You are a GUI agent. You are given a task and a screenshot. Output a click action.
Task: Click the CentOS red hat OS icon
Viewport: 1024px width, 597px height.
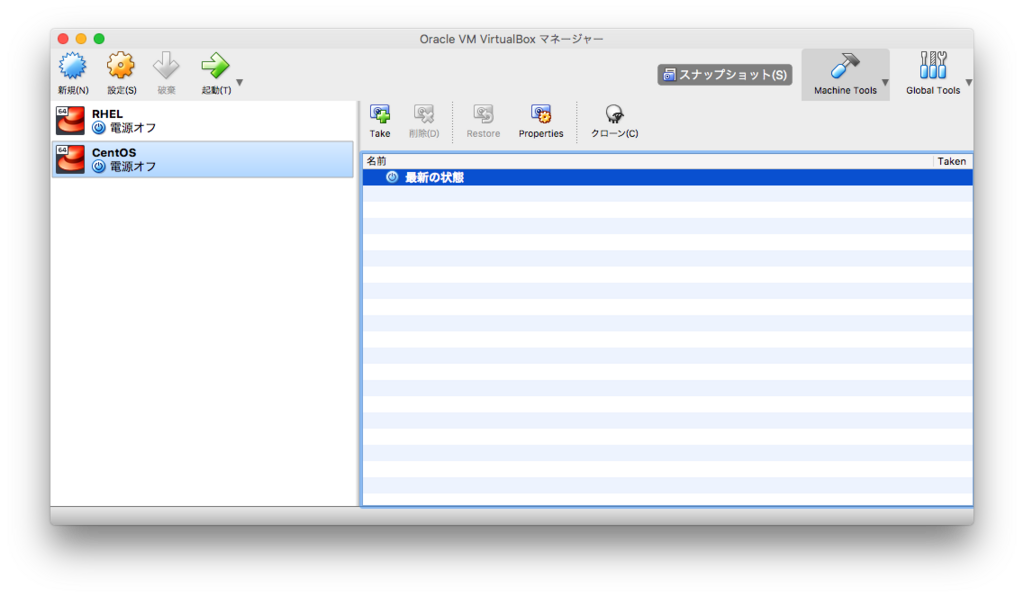point(70,159)
